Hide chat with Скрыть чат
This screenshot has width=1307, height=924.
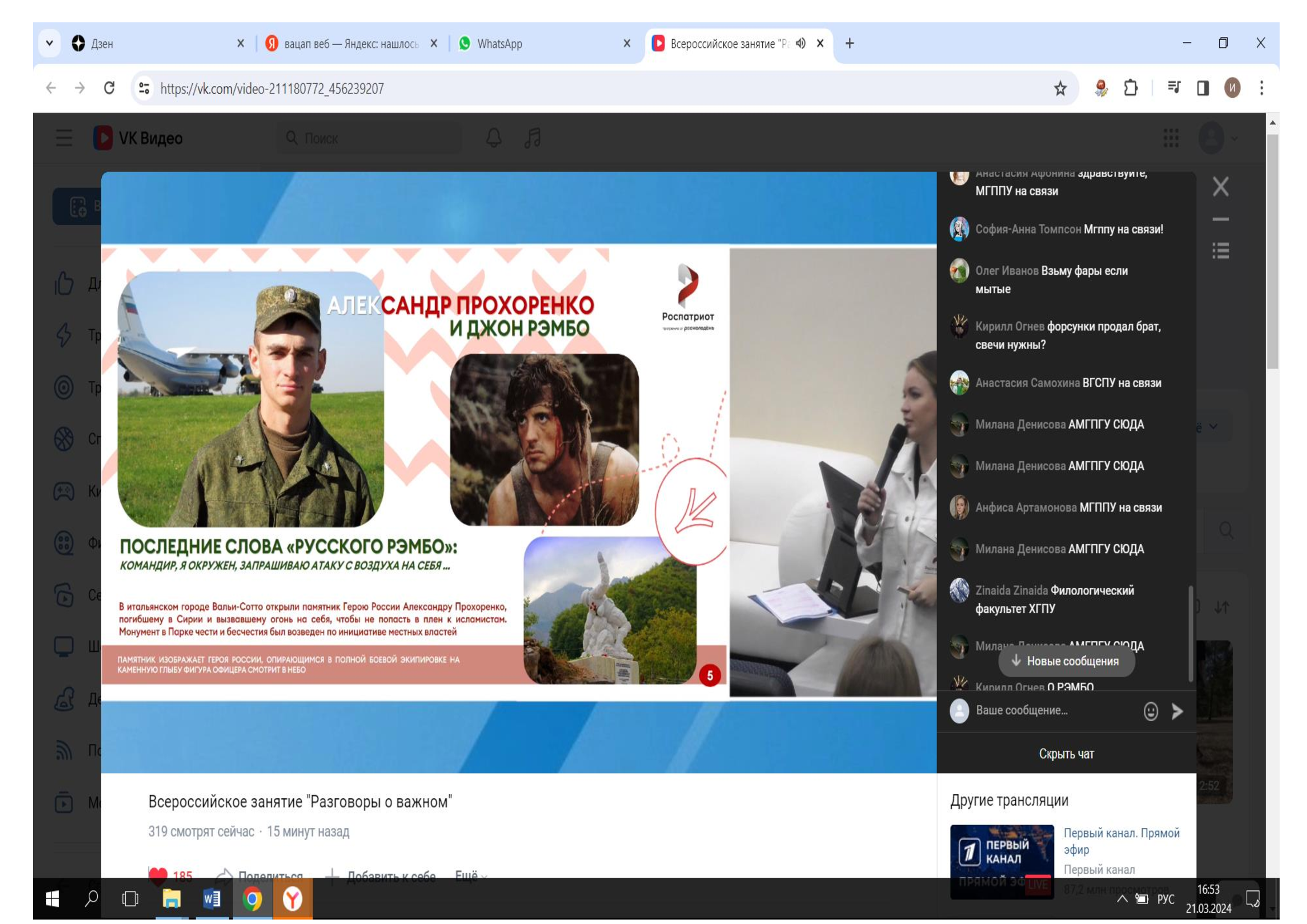(x=1066, y=754)
